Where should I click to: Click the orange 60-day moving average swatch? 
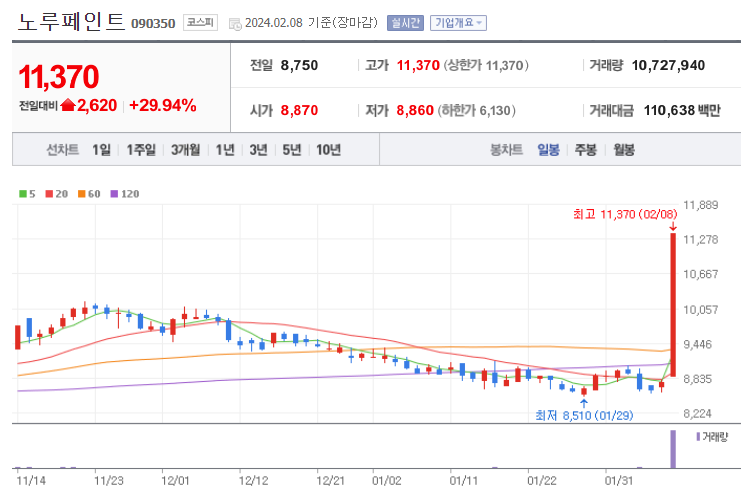82,194
